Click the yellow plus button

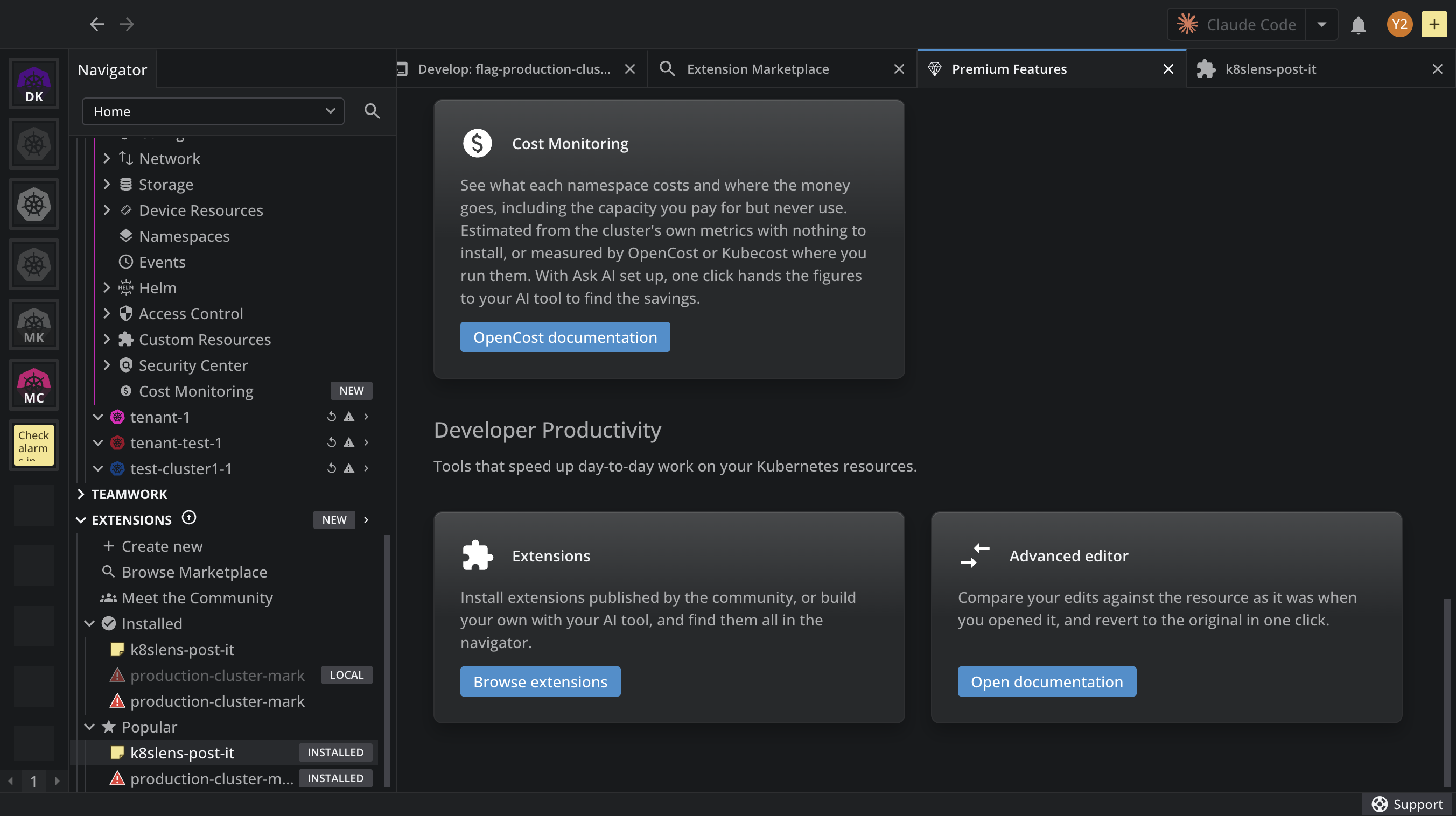1434,24
